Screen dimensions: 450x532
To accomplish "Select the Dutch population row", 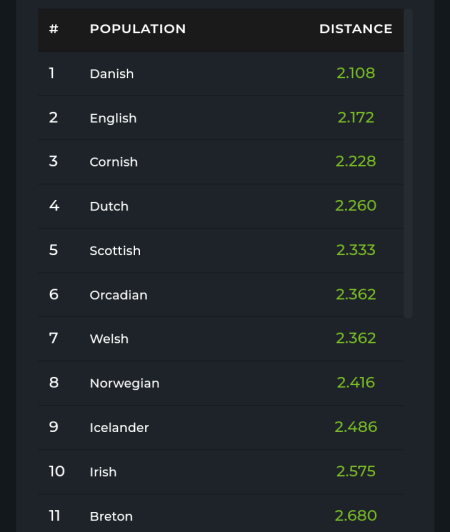I will point(221,206).
